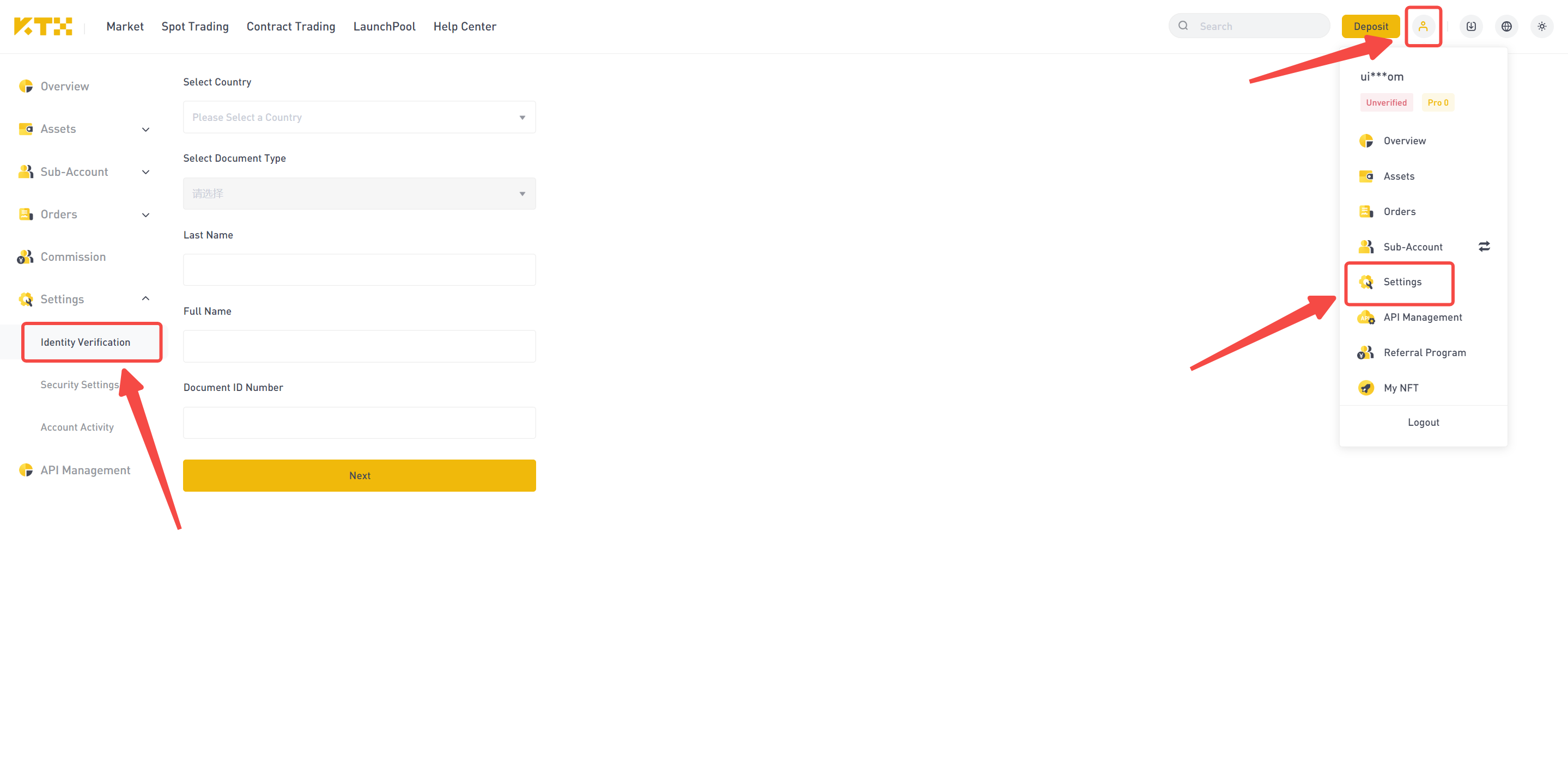Click the Full Name input field
This screenshot has width=1568, height=771.
(359, 346)
